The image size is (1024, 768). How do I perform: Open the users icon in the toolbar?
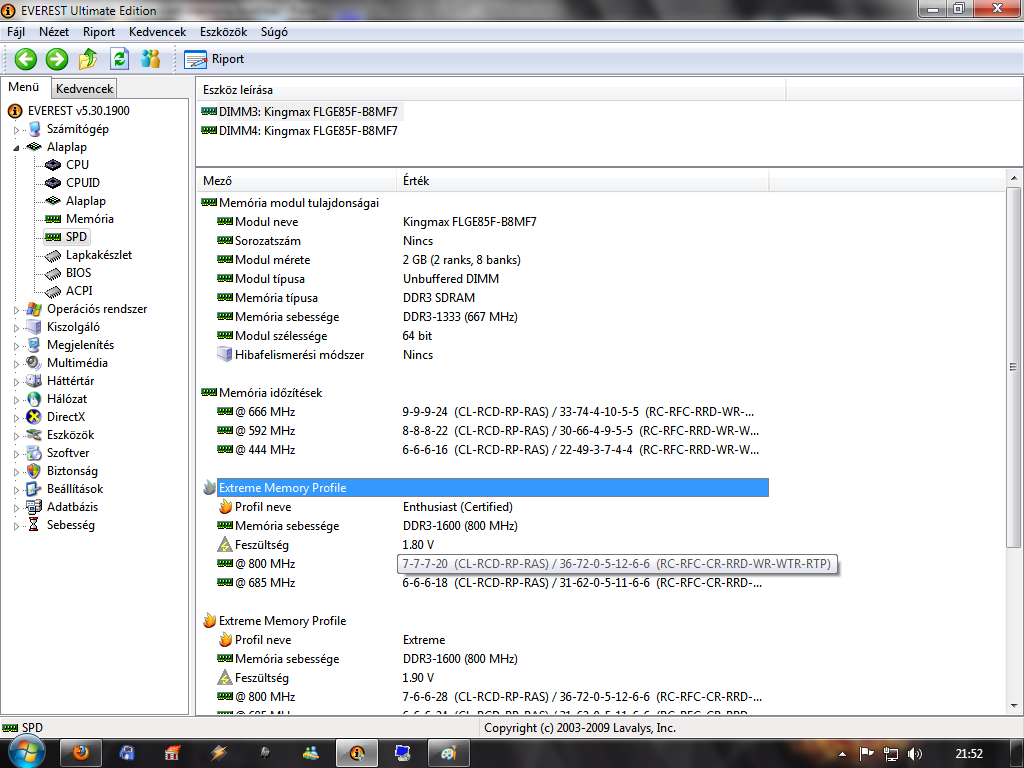[x=151, y=59]
